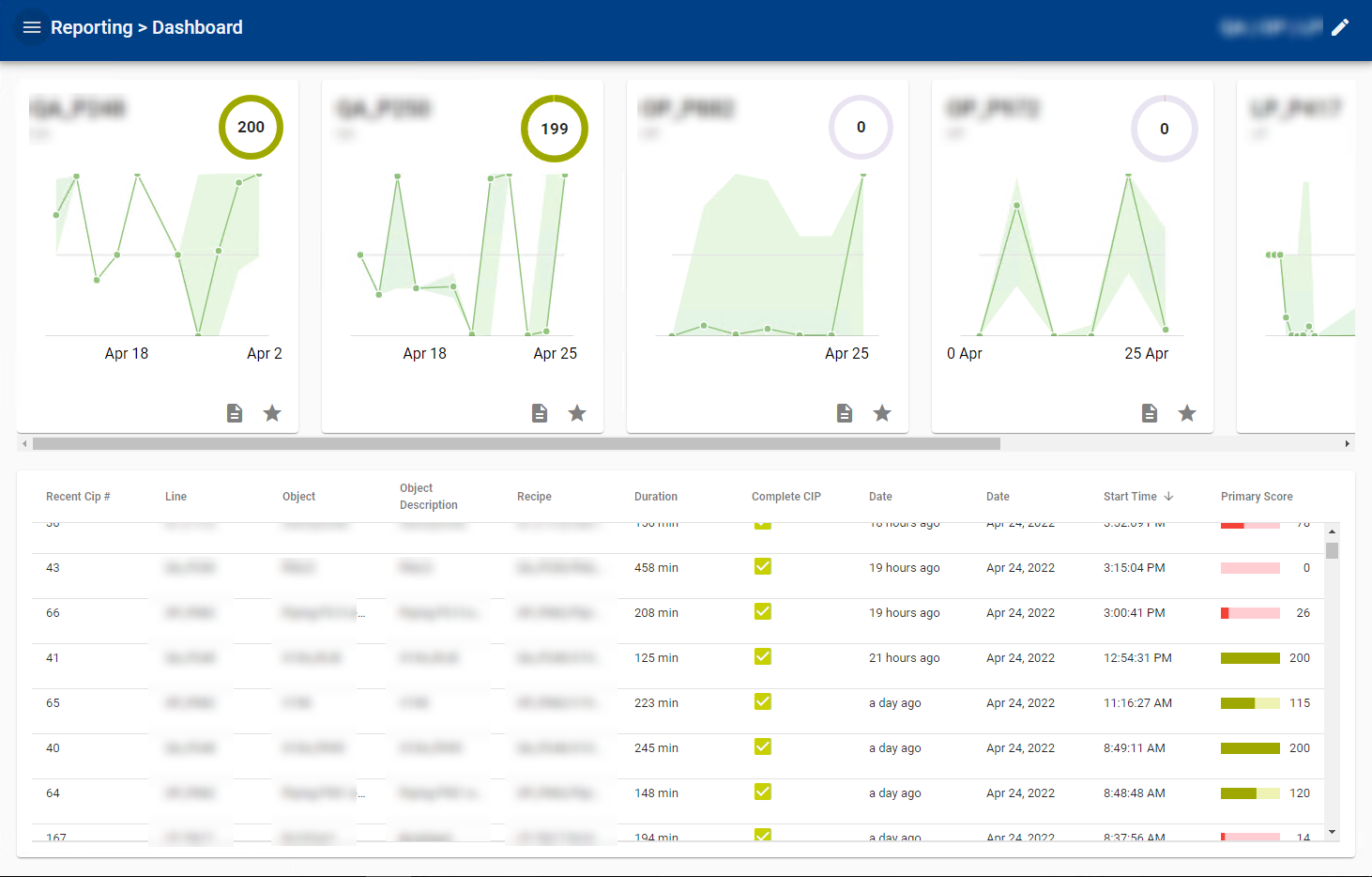Sort table by Duration column header
The height and width of the screenshot is (877, 1372).
(x=655, y=497)
